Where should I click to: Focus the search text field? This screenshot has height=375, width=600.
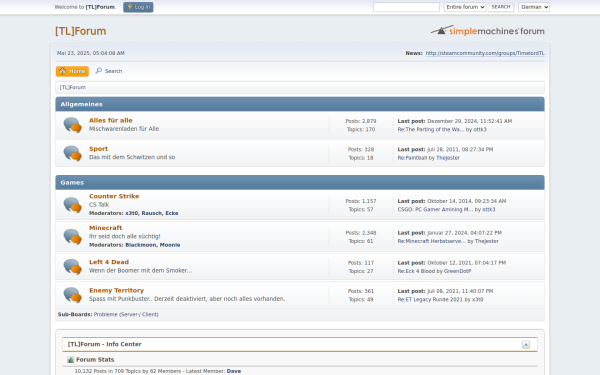[406, 7]
